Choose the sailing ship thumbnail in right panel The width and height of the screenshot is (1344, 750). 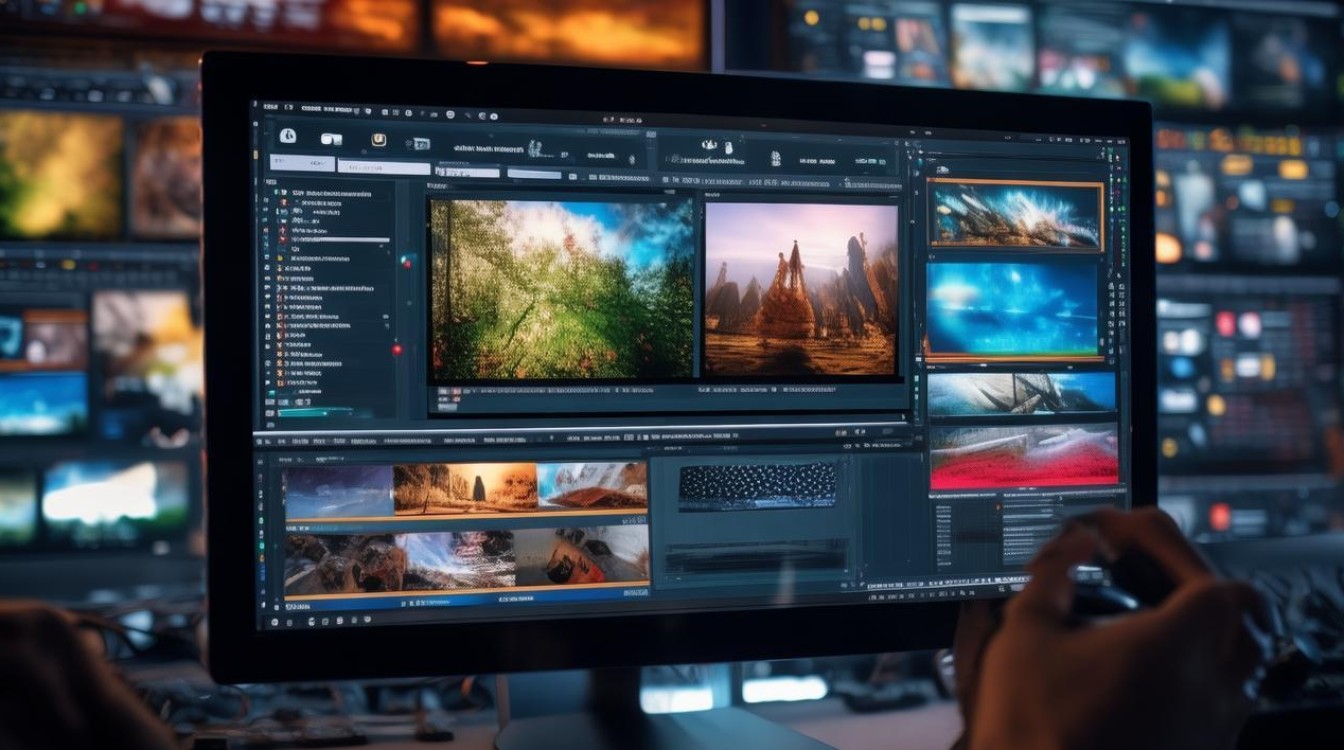(1022, 393)
